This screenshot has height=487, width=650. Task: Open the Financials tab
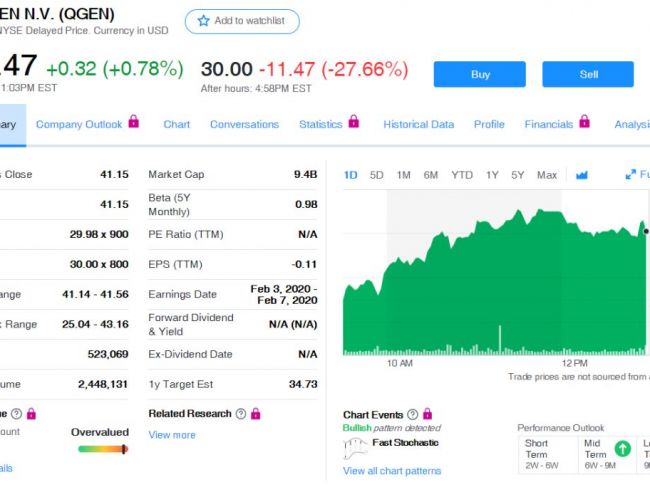click(x=549, y=124)
